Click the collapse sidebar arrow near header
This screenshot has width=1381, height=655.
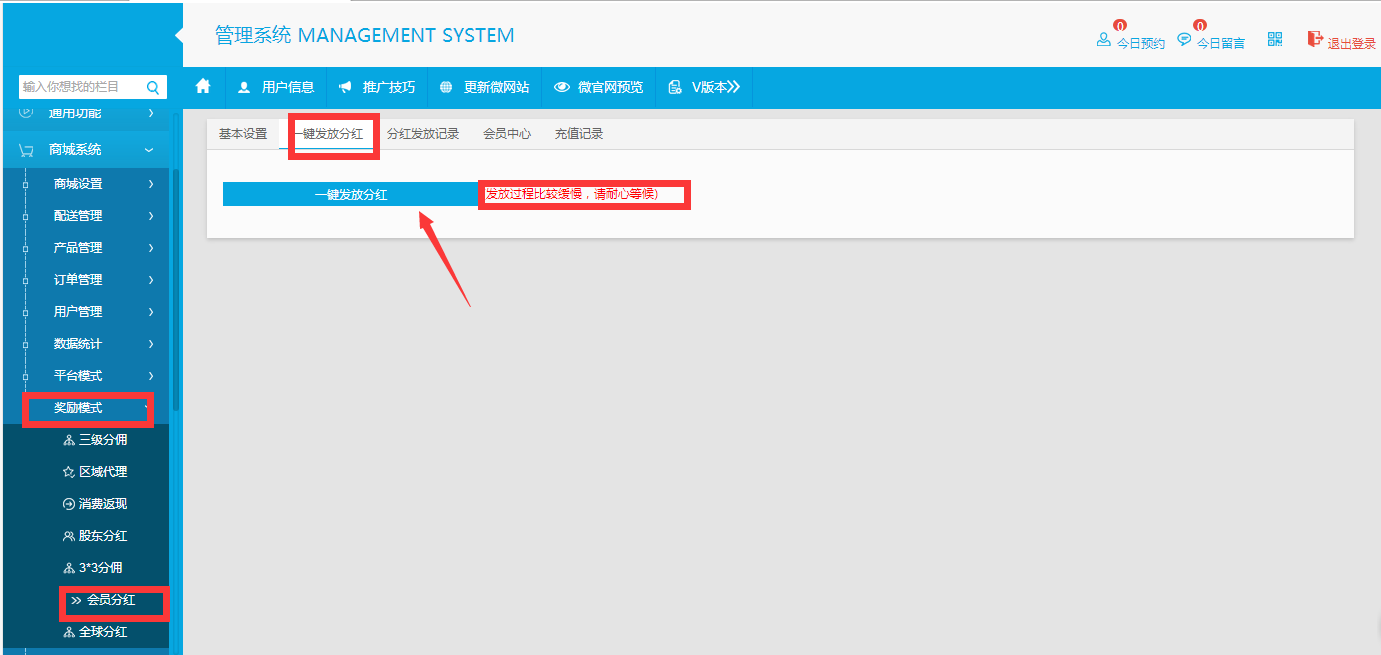179,36
